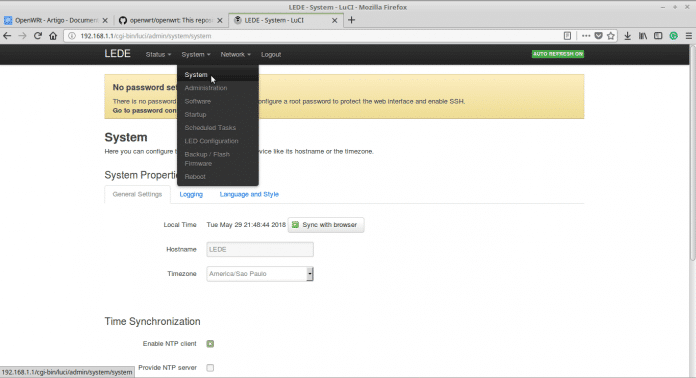The width and height of the screenshot is (696, 378).
Task: Open the Firefox library icon
Action: click(x=643, y=36)
